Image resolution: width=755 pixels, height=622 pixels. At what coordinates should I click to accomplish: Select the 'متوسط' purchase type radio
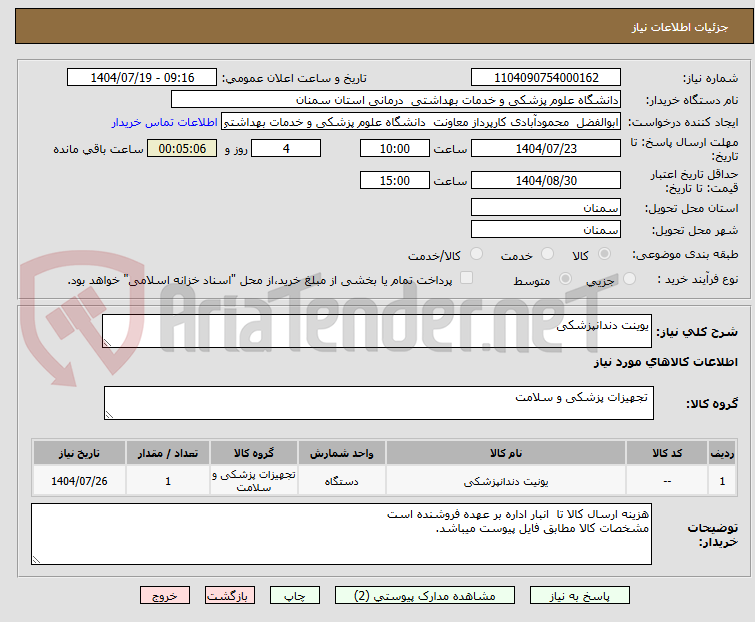pos(565,279)
